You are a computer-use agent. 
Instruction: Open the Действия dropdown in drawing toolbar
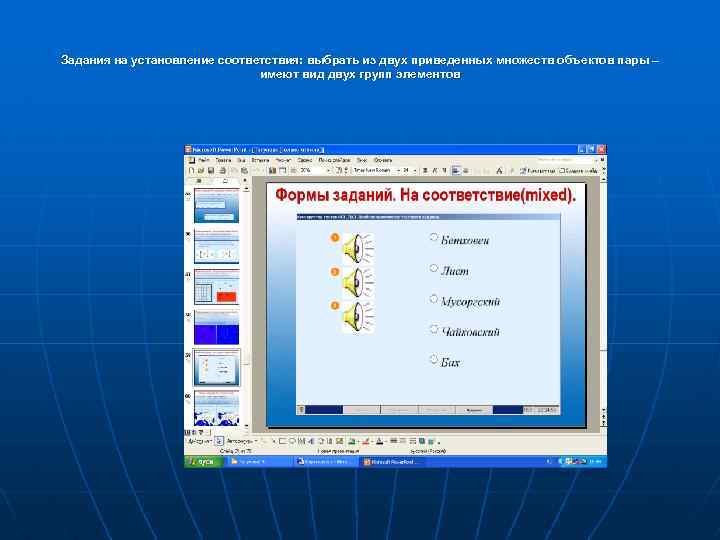pos(199,441)
